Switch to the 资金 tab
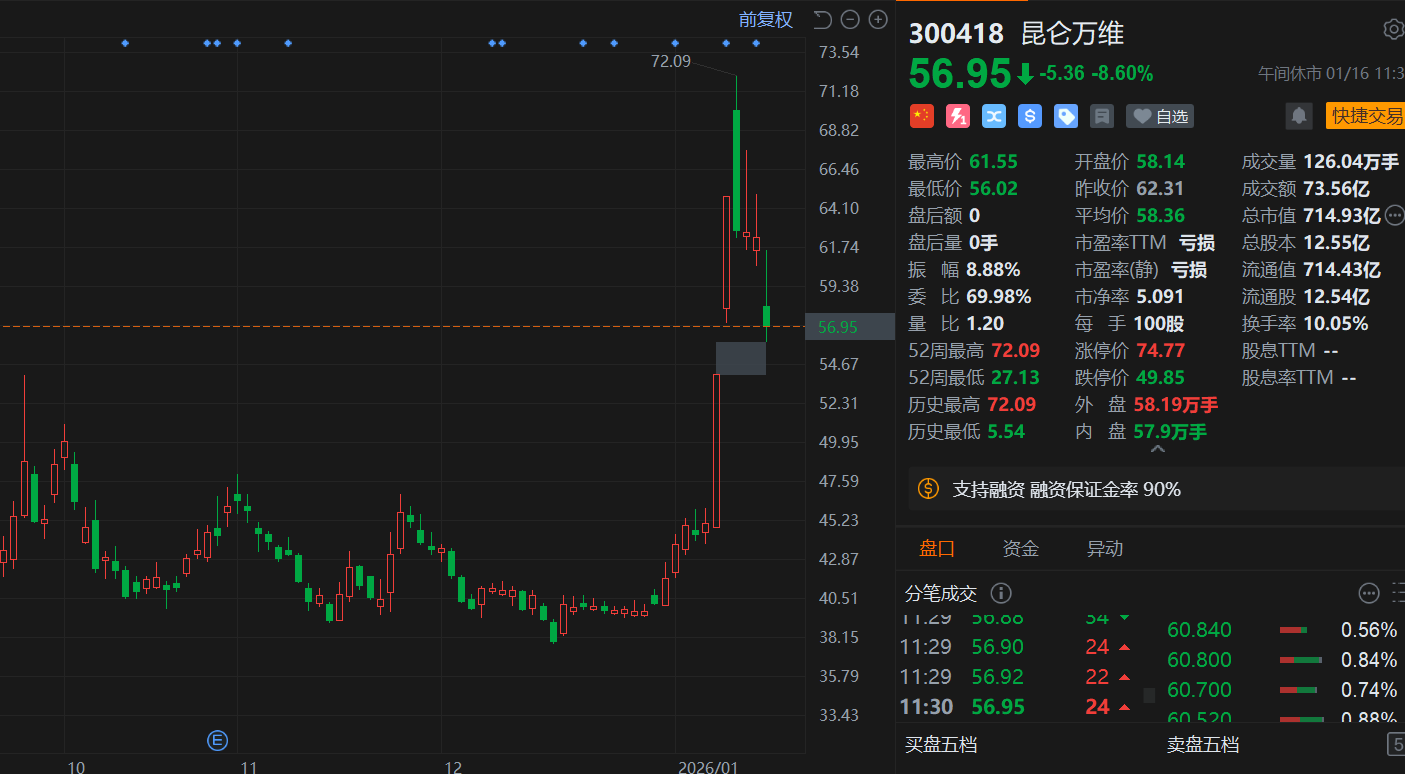Image resolution: width=1405 pixels, height=774 pixels. (x=1020, y=548)
